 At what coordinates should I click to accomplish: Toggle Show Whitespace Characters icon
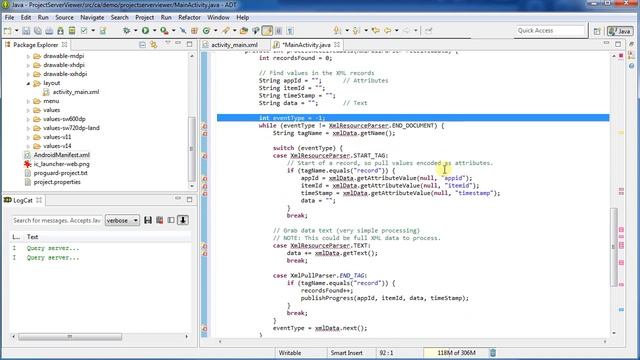point(290,31)
